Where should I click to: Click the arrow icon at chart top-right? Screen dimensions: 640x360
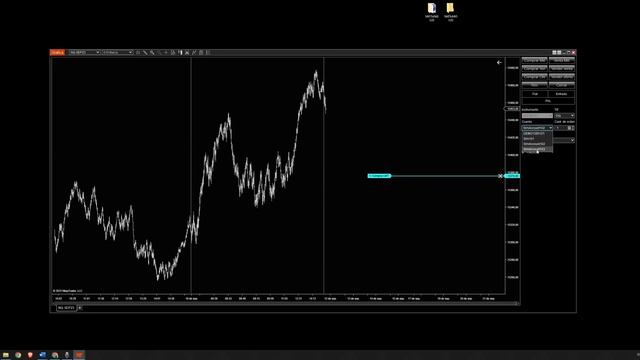coord(499,62)
